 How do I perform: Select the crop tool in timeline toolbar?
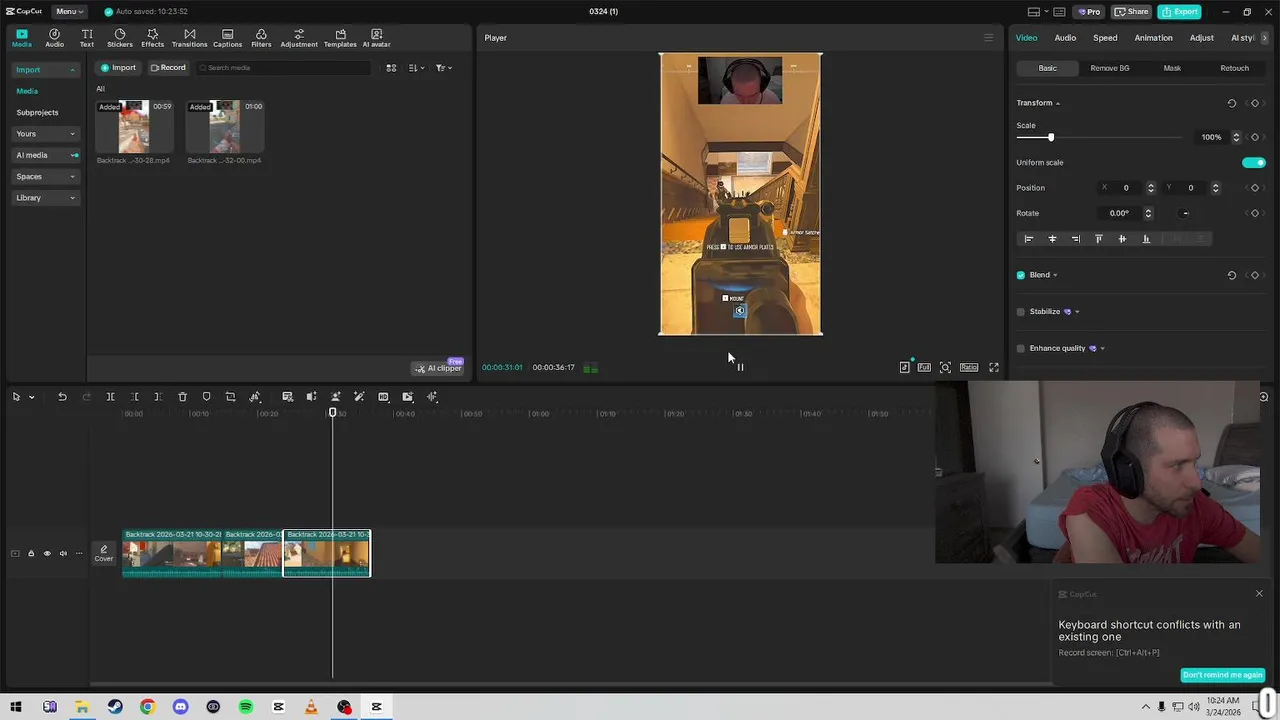pos(230,397)
